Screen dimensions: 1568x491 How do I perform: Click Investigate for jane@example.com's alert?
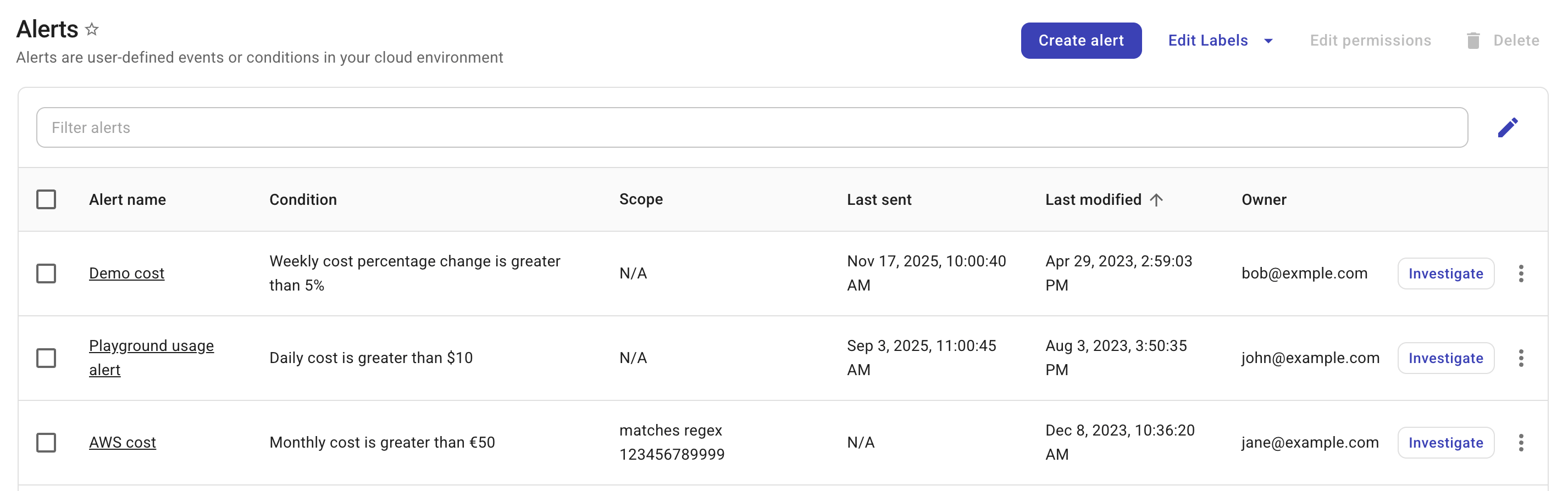point(1445,442)
